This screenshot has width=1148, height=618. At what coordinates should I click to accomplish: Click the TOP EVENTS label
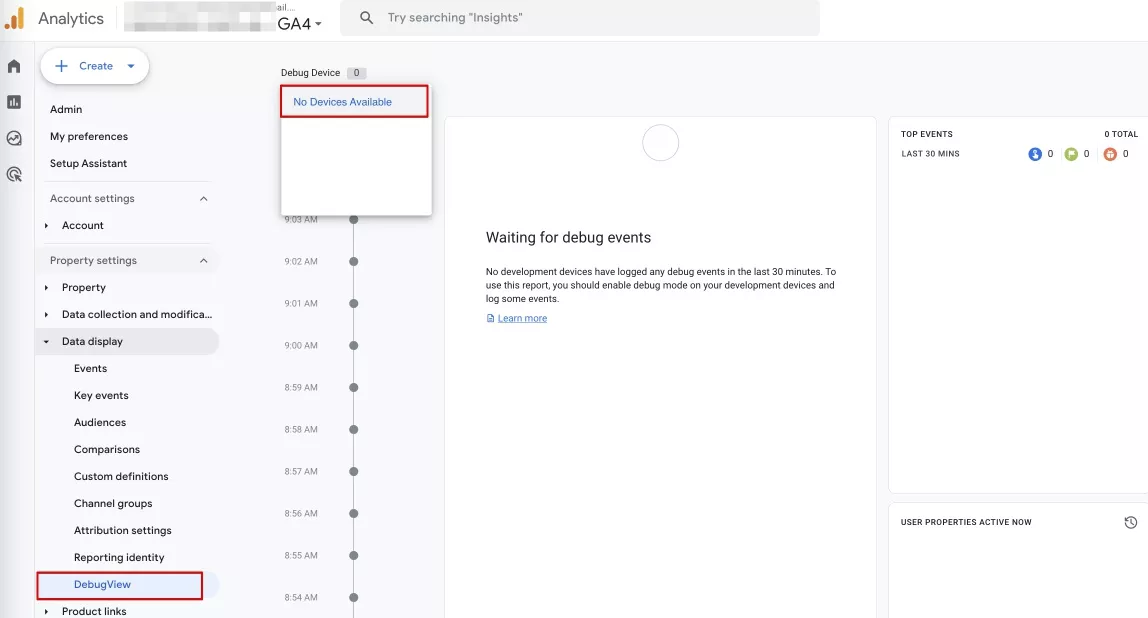pos(927,134)
